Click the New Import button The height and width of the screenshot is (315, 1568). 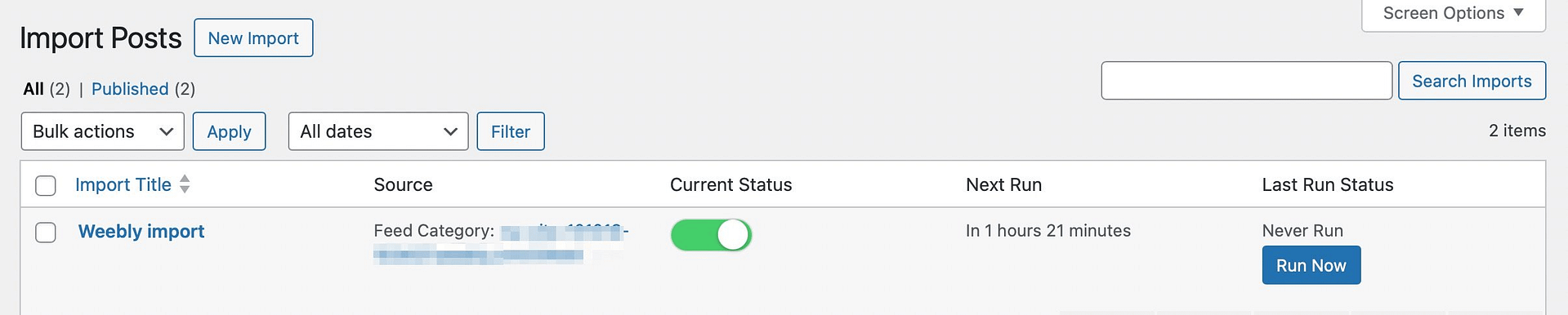tap(253, 38)
